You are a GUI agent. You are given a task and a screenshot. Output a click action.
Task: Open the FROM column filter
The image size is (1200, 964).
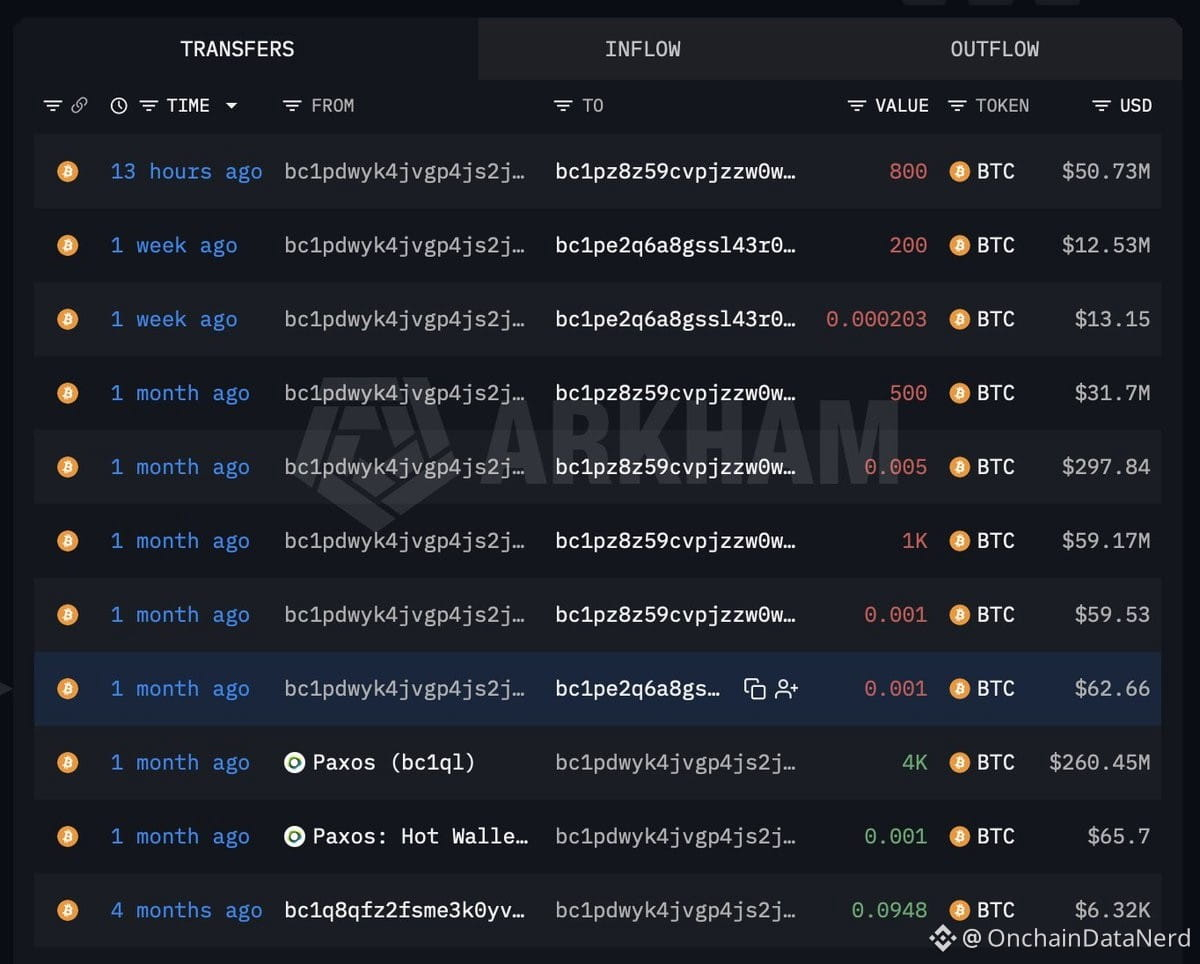tap(292, 105)
